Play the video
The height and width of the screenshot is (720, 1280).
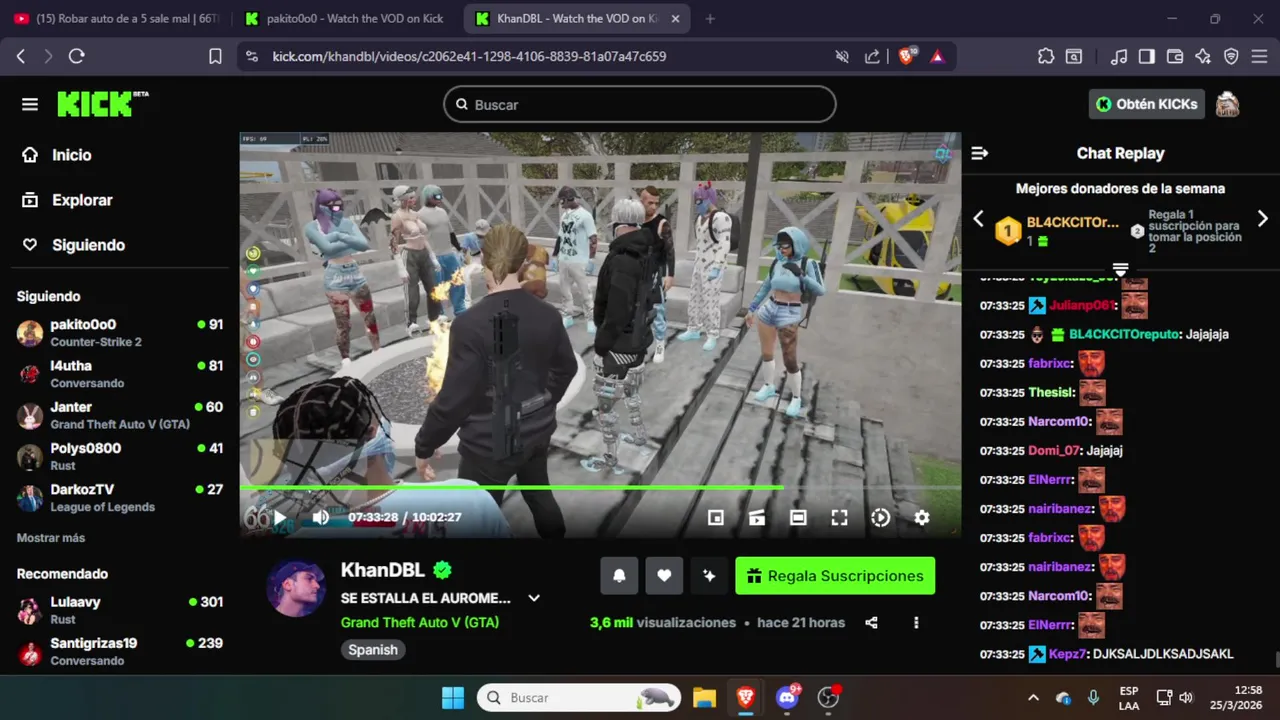[280, 517]
